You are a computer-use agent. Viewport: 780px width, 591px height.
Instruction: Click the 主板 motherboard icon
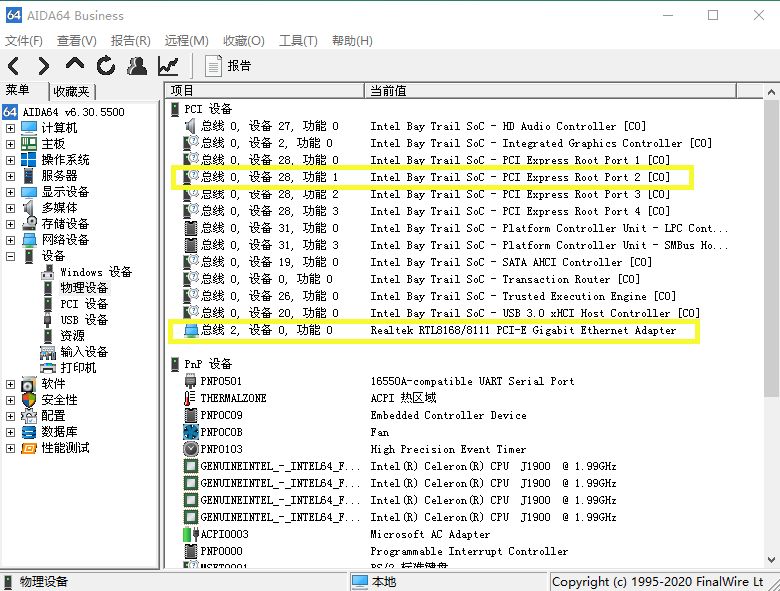pyautogui.click(x=29, y=144)
